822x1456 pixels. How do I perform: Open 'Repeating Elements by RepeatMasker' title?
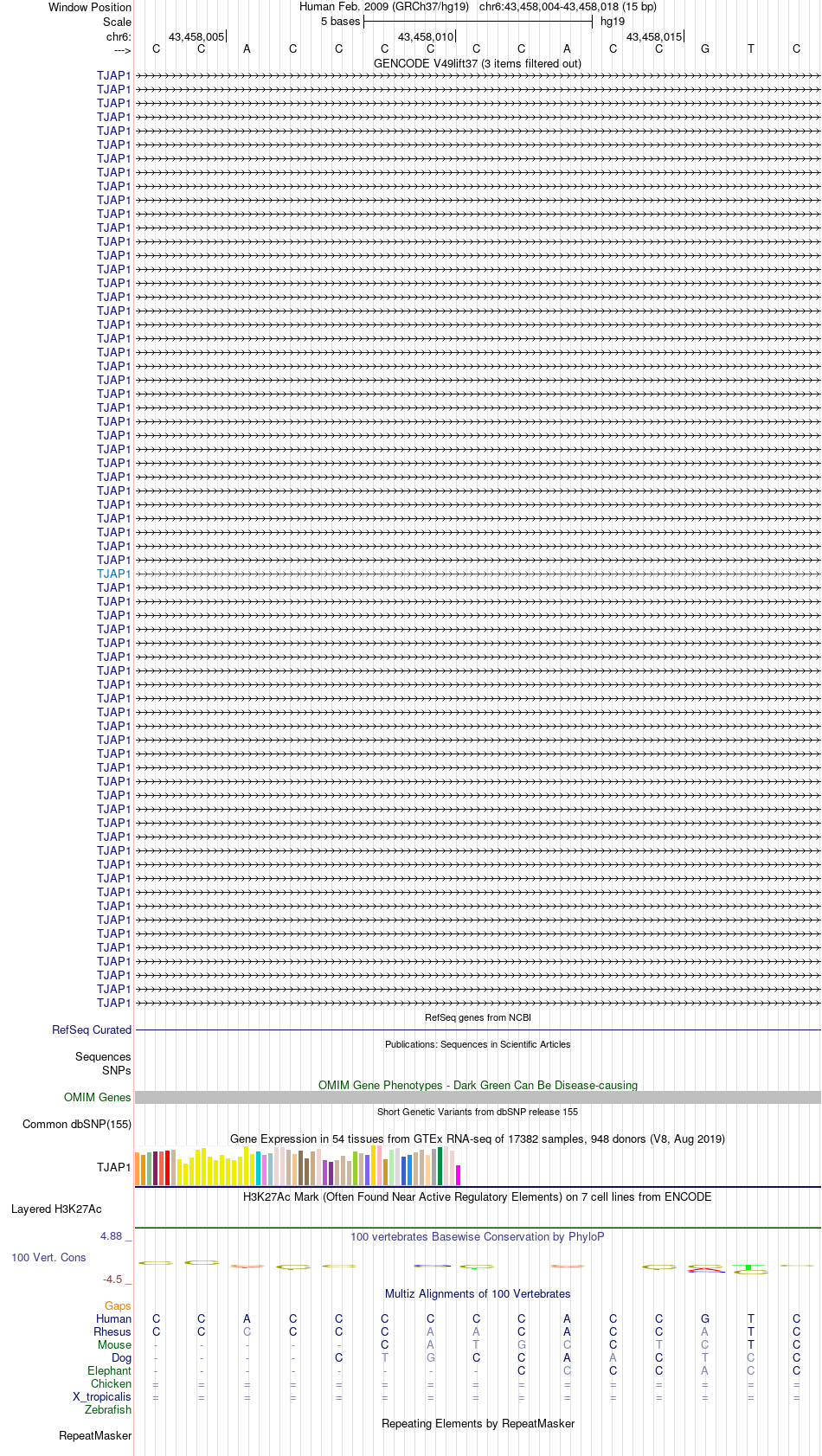(478, 1424)
